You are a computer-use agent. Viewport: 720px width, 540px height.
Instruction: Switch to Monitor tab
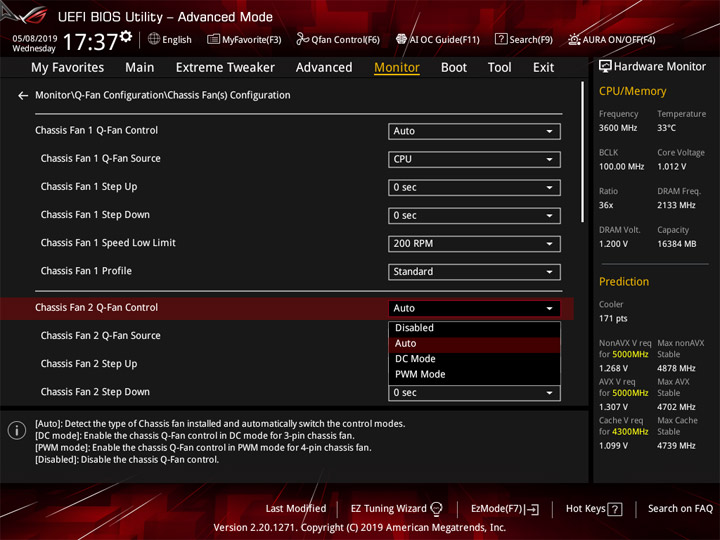(x=397, y=68)
